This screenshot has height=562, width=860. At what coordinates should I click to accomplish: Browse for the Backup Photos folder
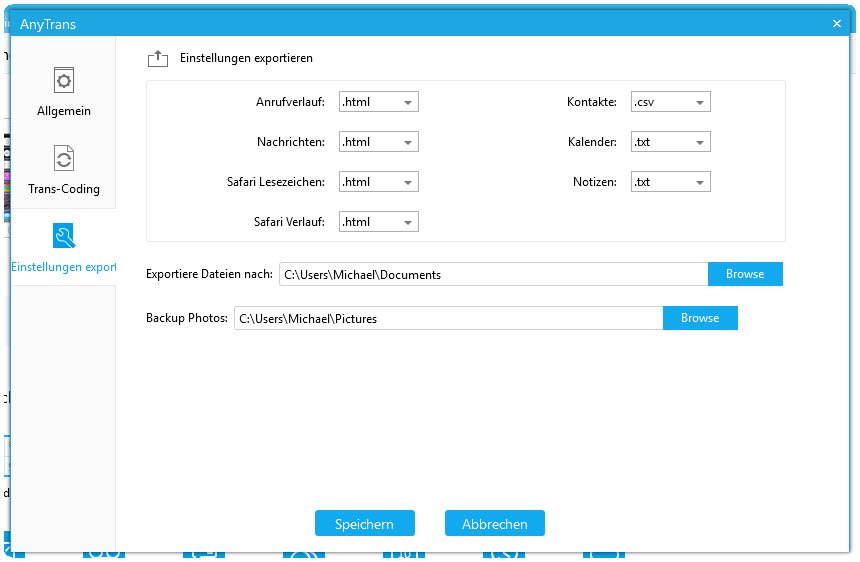700,318
